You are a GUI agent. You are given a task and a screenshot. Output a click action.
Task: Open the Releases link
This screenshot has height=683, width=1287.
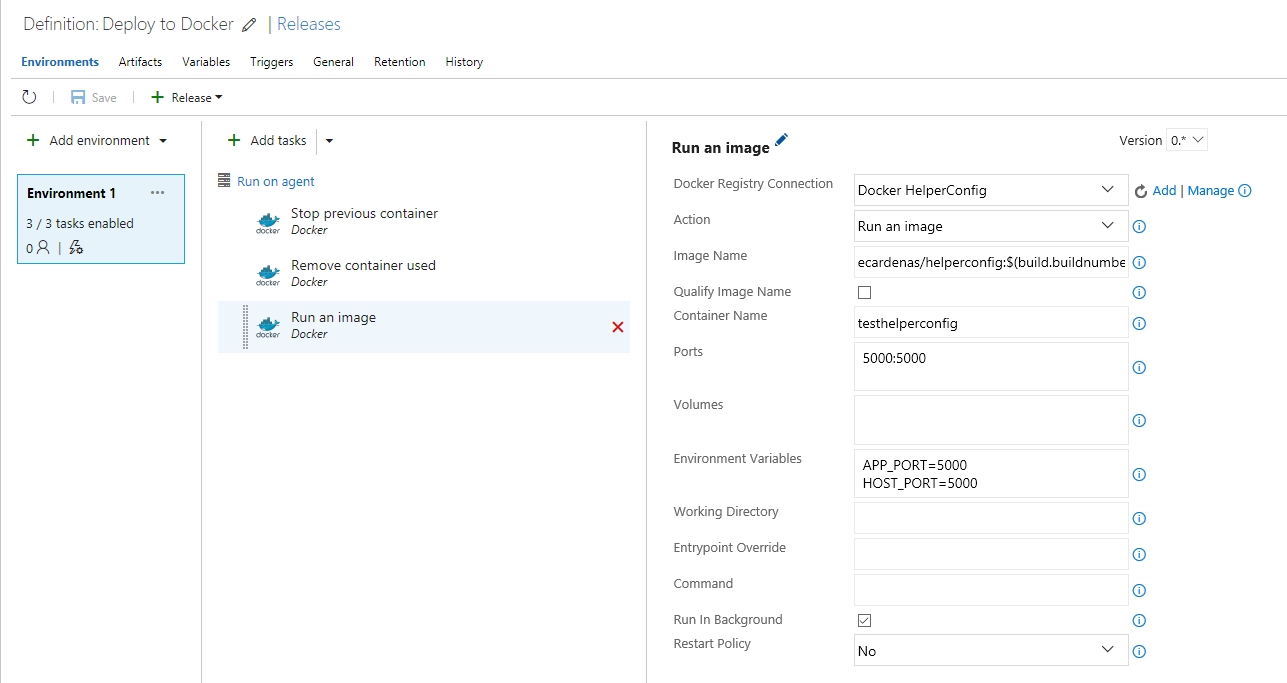pos(309,24)
